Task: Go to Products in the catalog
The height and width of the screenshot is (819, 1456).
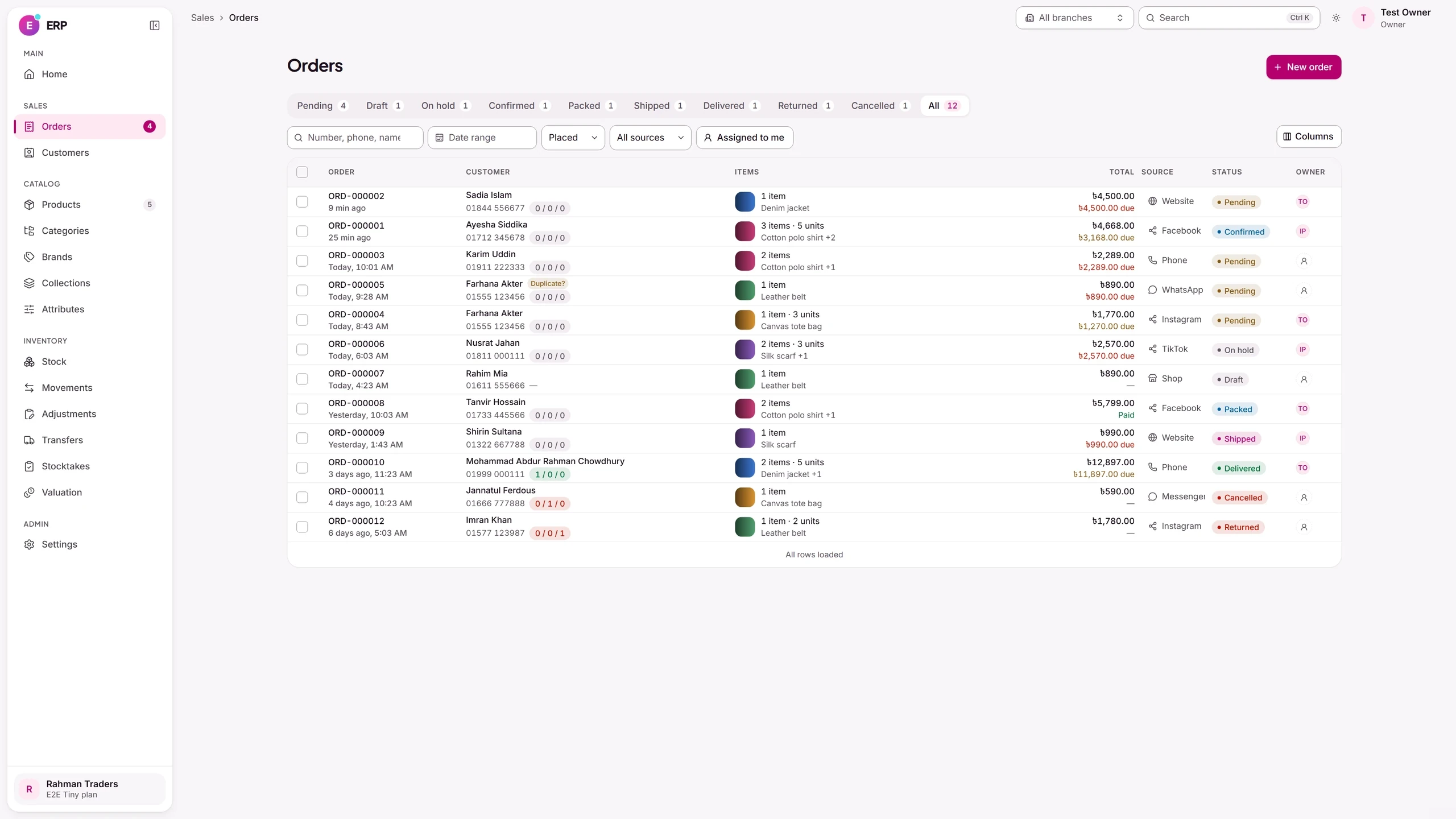Action: coord(90,205)
